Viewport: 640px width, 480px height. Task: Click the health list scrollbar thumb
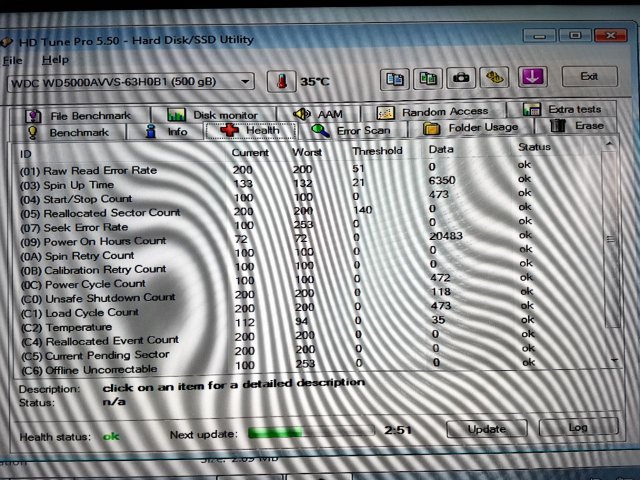coord(611,239)
